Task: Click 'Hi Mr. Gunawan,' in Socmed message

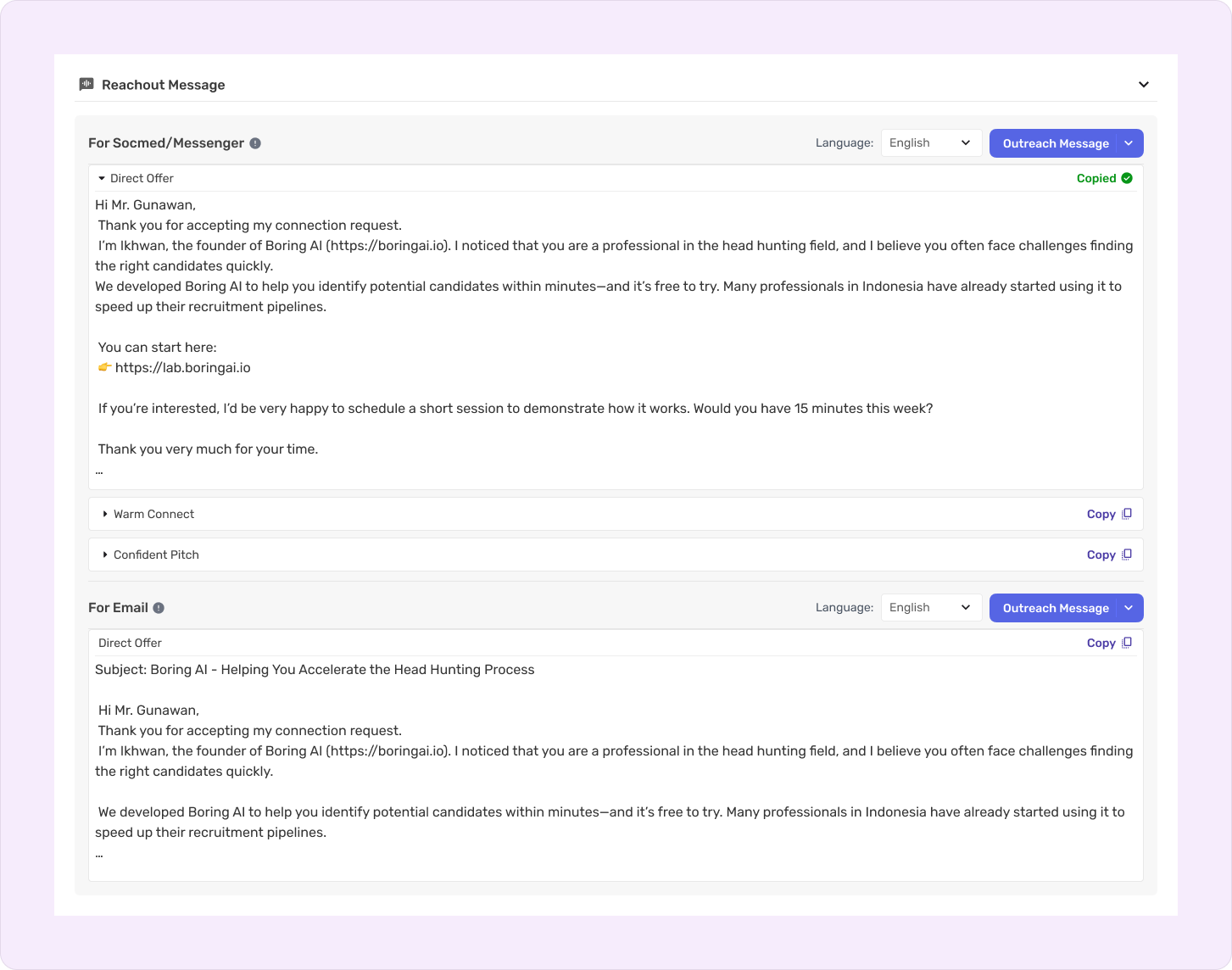Action: (x=146, y=205)
